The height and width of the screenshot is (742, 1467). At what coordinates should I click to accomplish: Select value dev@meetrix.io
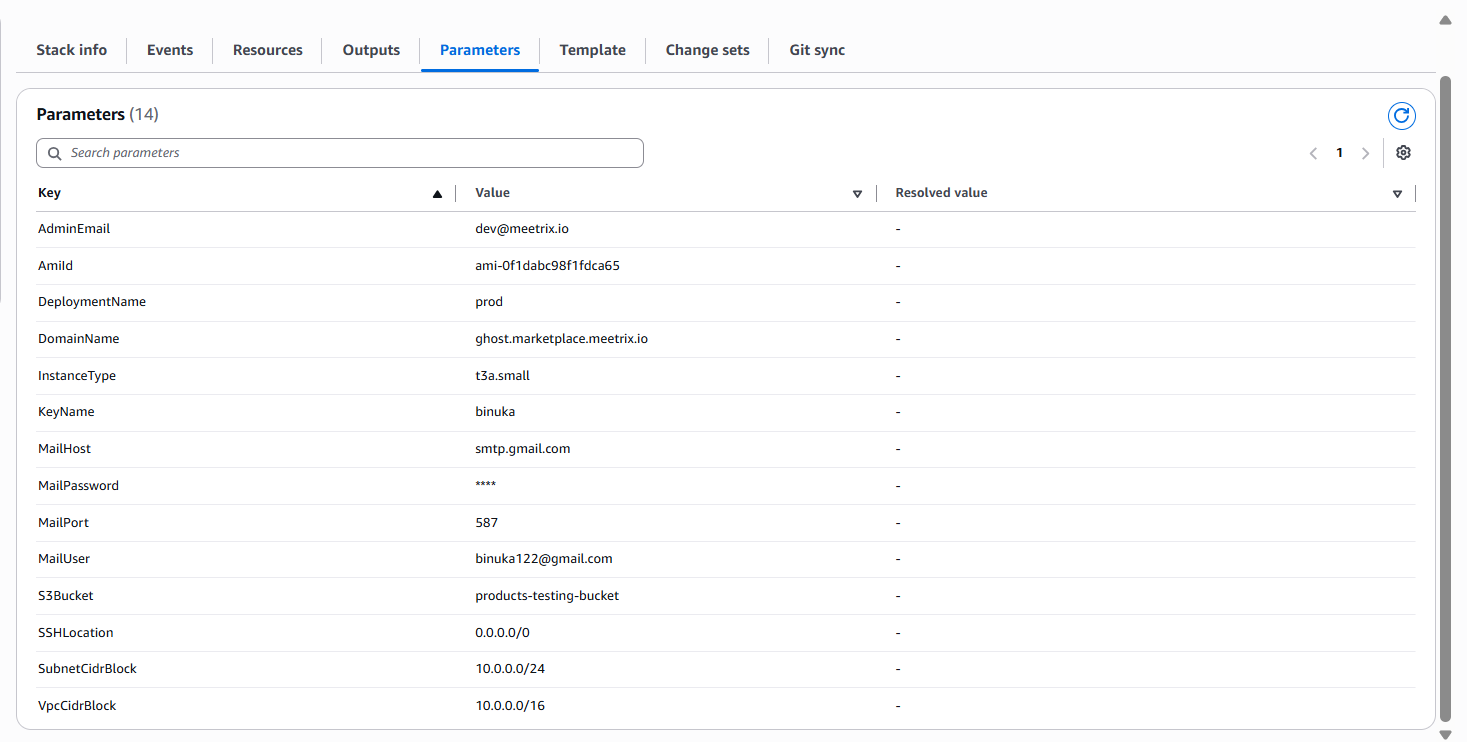522,229
